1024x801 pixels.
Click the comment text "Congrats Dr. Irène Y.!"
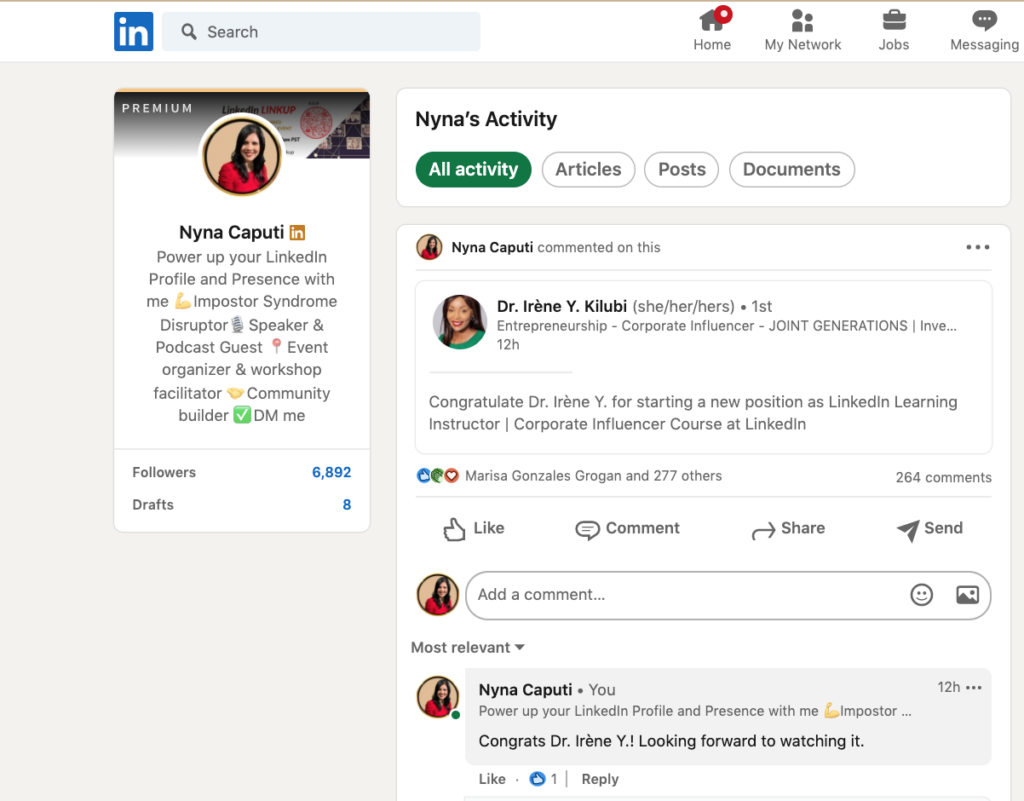tap(671, 741)
